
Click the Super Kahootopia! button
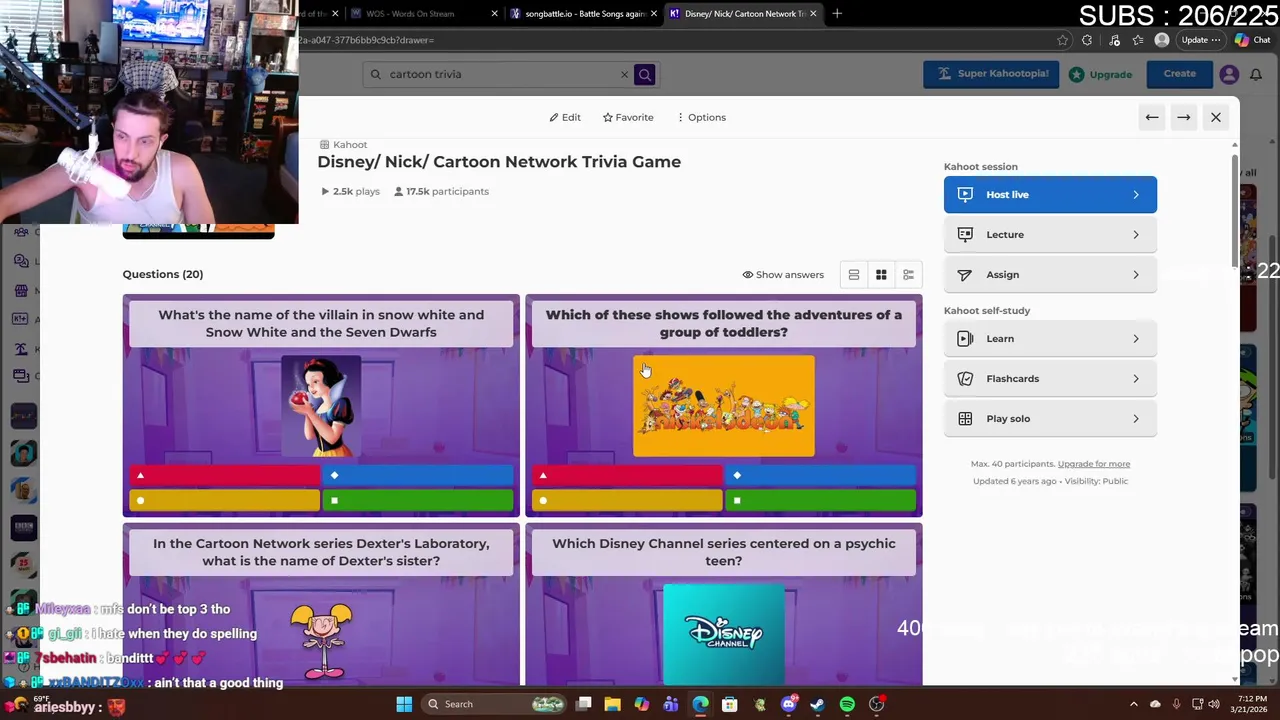click(991, 74)
